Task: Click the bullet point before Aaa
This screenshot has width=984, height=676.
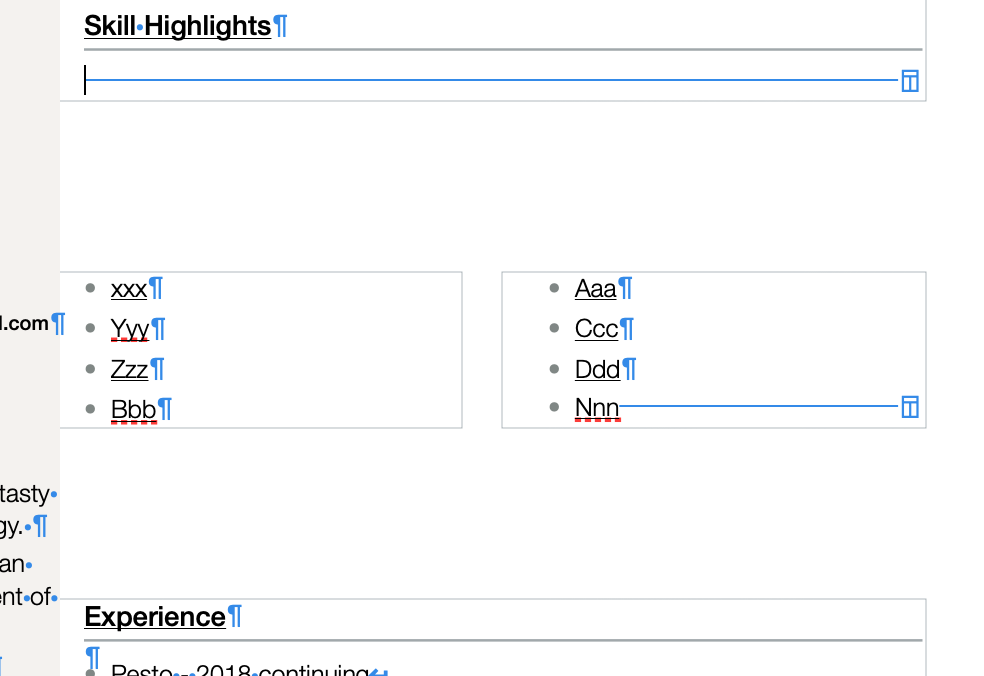Action: (x=555, y=288)
